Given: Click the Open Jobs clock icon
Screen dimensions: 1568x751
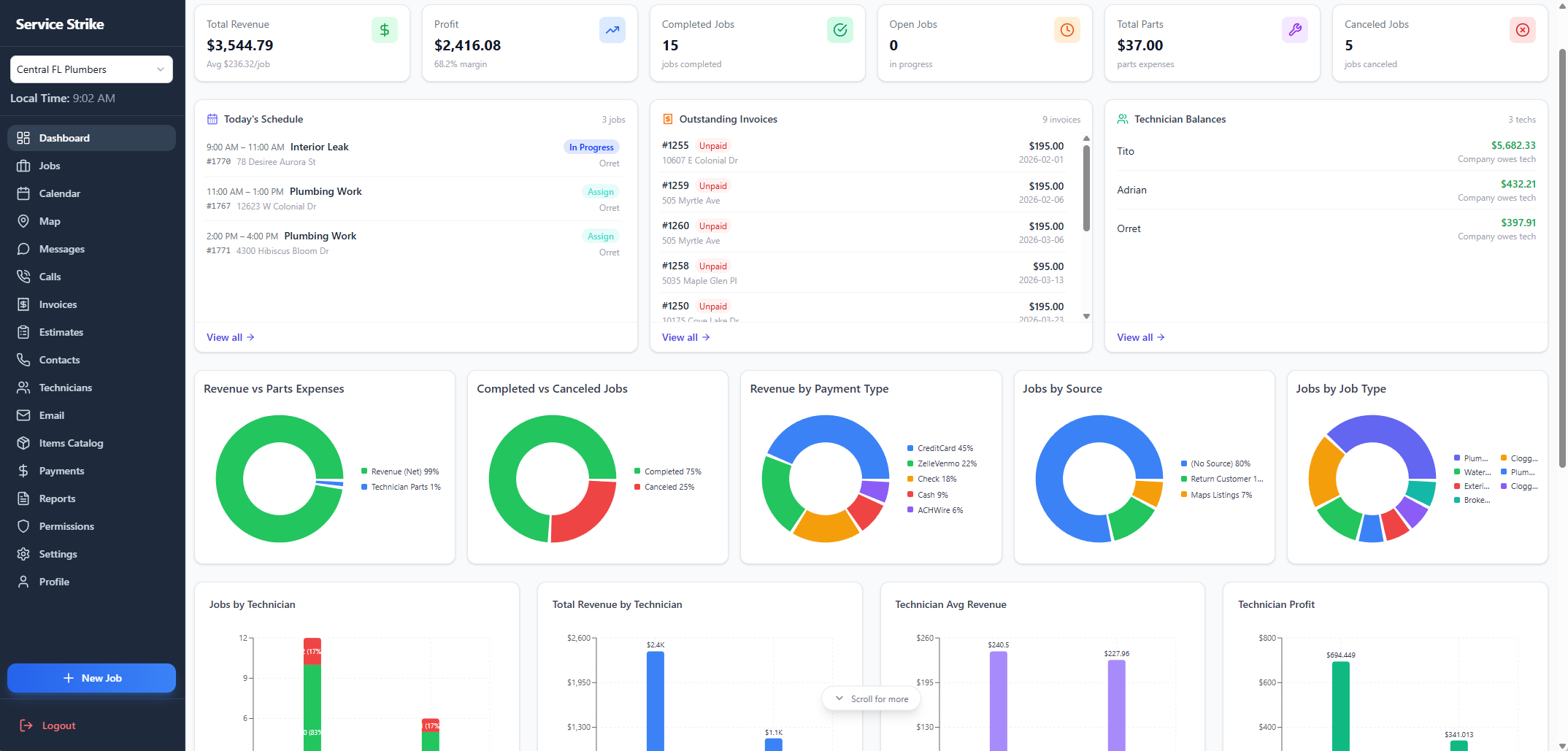Looking at the screenshot, I should point(1067,30).
